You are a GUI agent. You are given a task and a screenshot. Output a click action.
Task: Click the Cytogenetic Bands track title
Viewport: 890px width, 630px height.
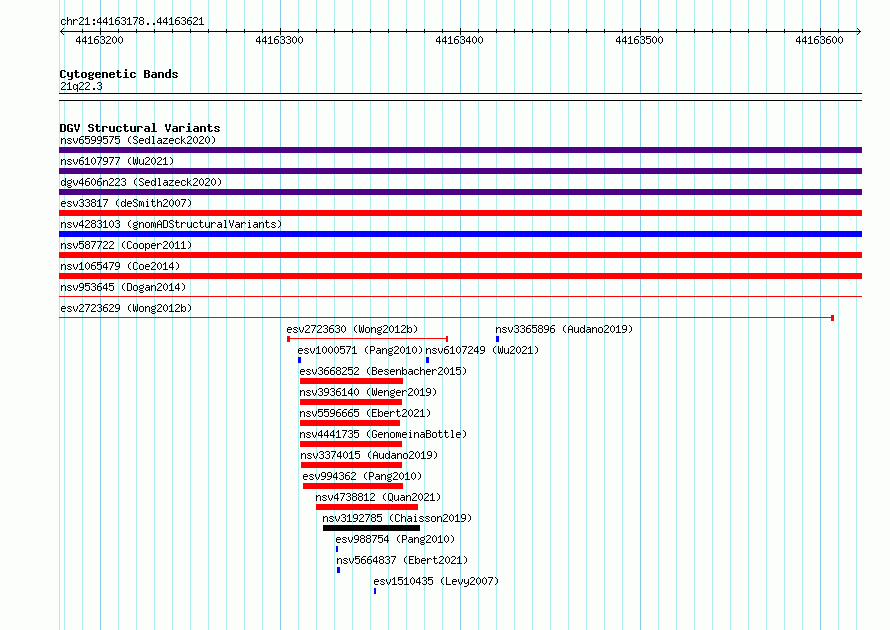click(x=119, y=74)
